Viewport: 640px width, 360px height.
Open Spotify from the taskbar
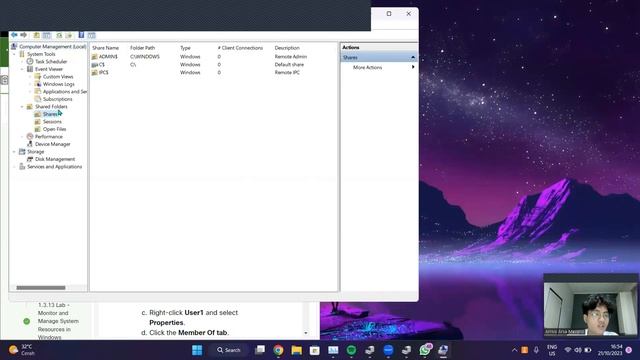(x=351, y=350)
